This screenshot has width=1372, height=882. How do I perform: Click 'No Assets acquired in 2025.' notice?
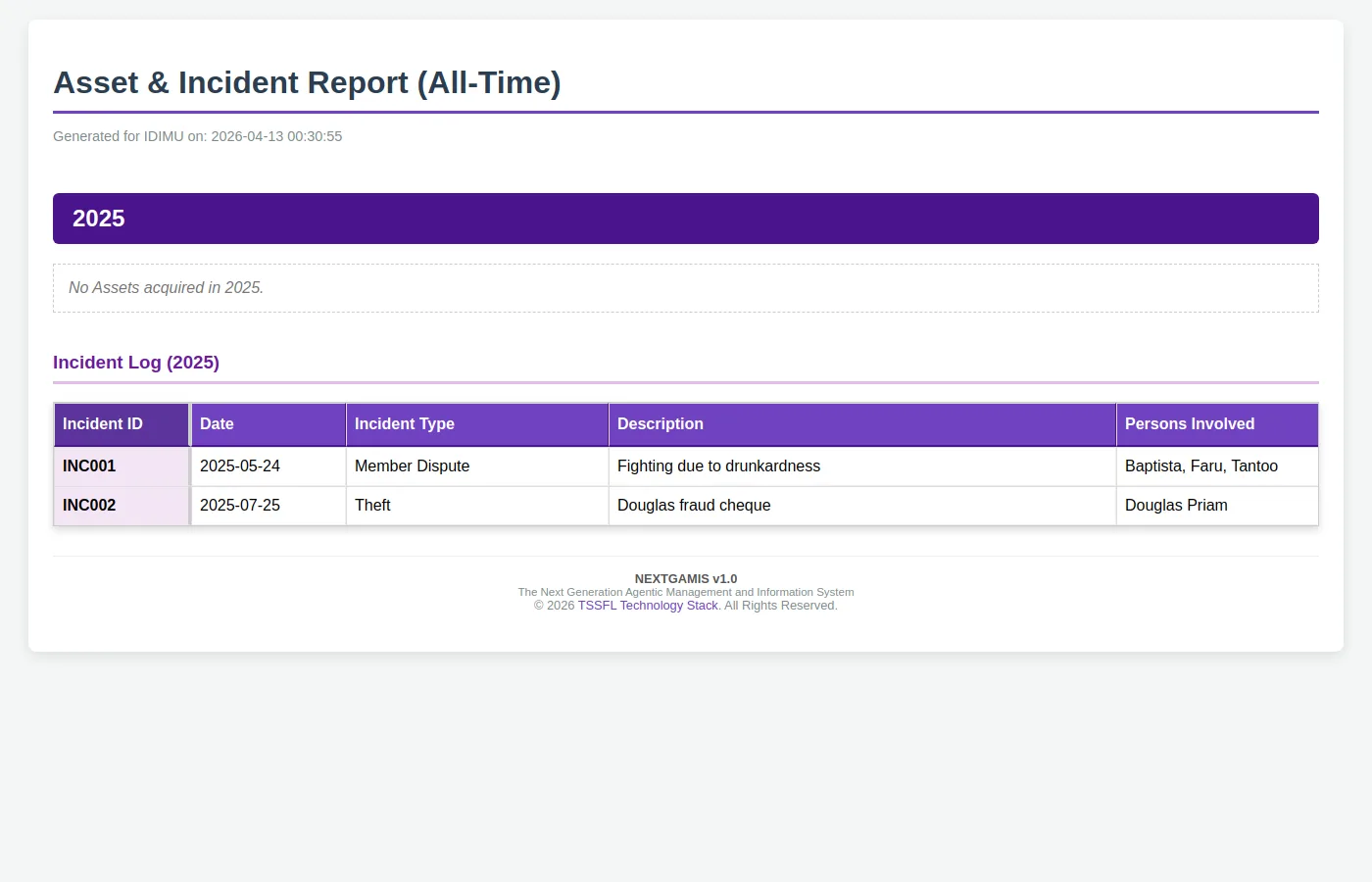(686, 288)
